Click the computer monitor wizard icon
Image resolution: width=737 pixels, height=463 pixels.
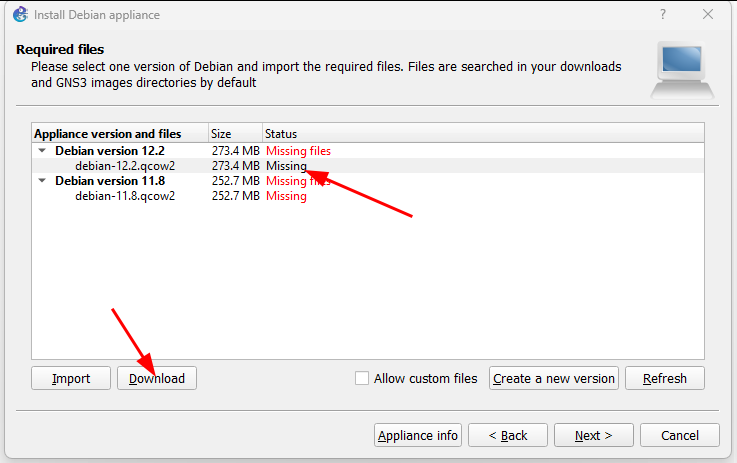click(x=683, y=70)
